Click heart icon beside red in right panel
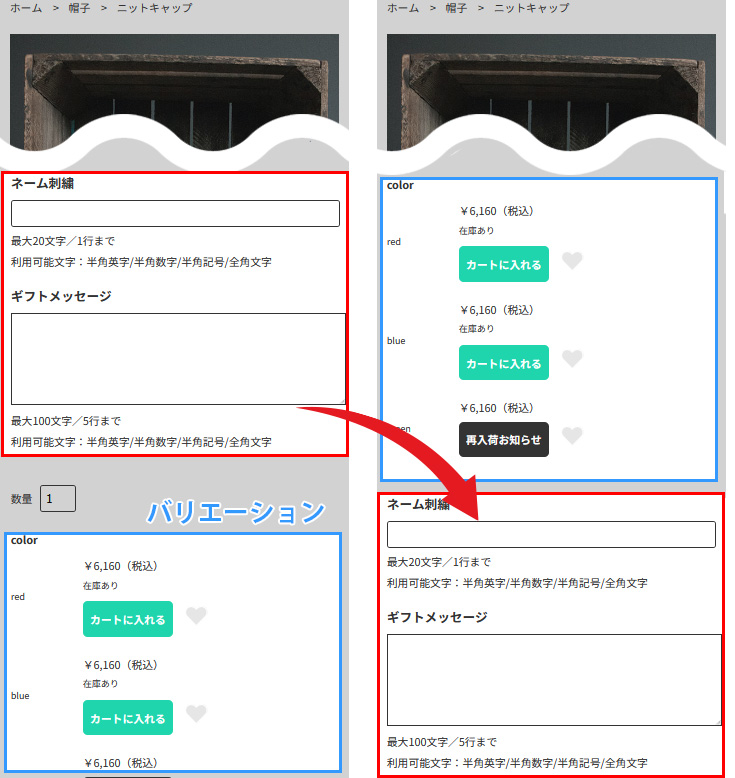 point(572,261)
